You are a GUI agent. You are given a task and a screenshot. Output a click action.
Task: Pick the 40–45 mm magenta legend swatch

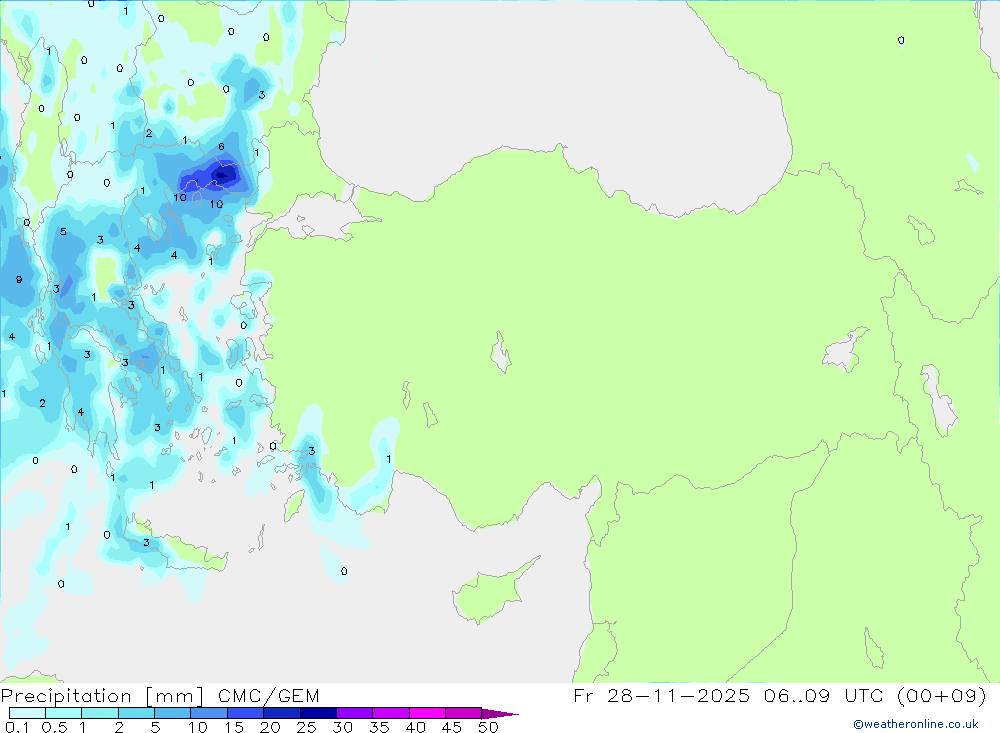[x=427, y=713]
